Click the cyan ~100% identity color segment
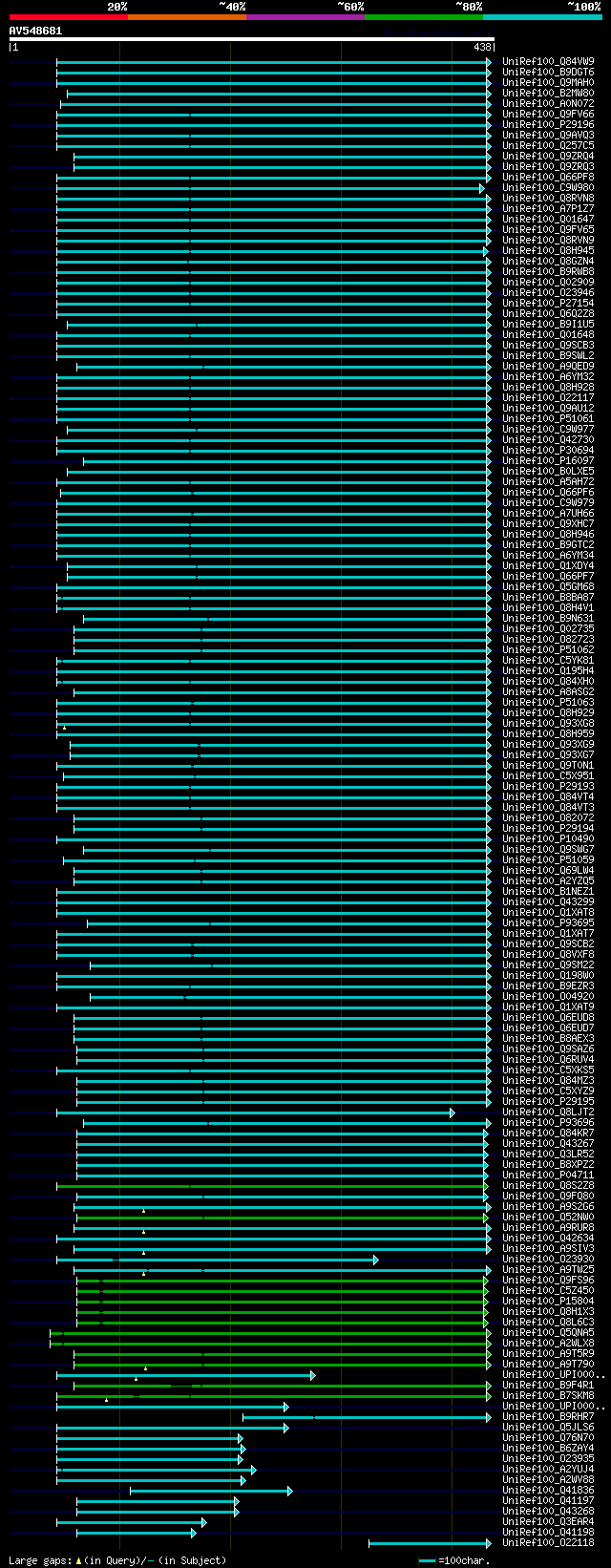The width and height of the screenshot is (611, 1568). 541,17
